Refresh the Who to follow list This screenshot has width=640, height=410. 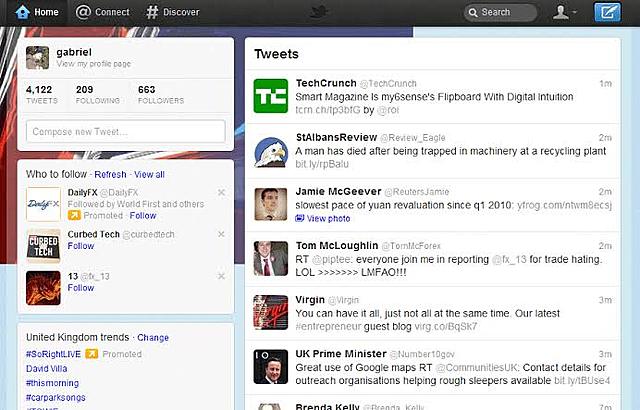click(x=110, y=174)
